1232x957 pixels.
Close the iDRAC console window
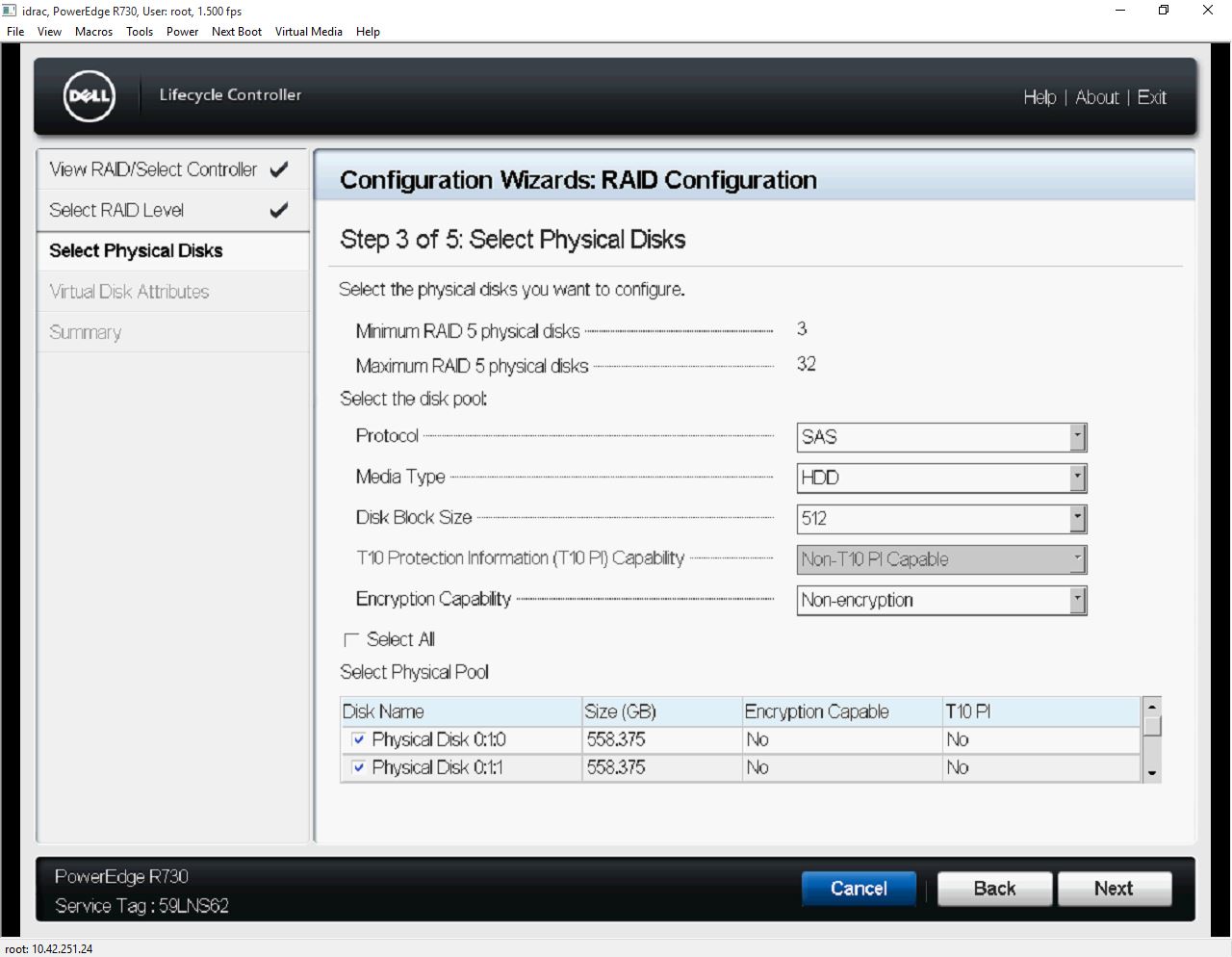(1208, 11)
